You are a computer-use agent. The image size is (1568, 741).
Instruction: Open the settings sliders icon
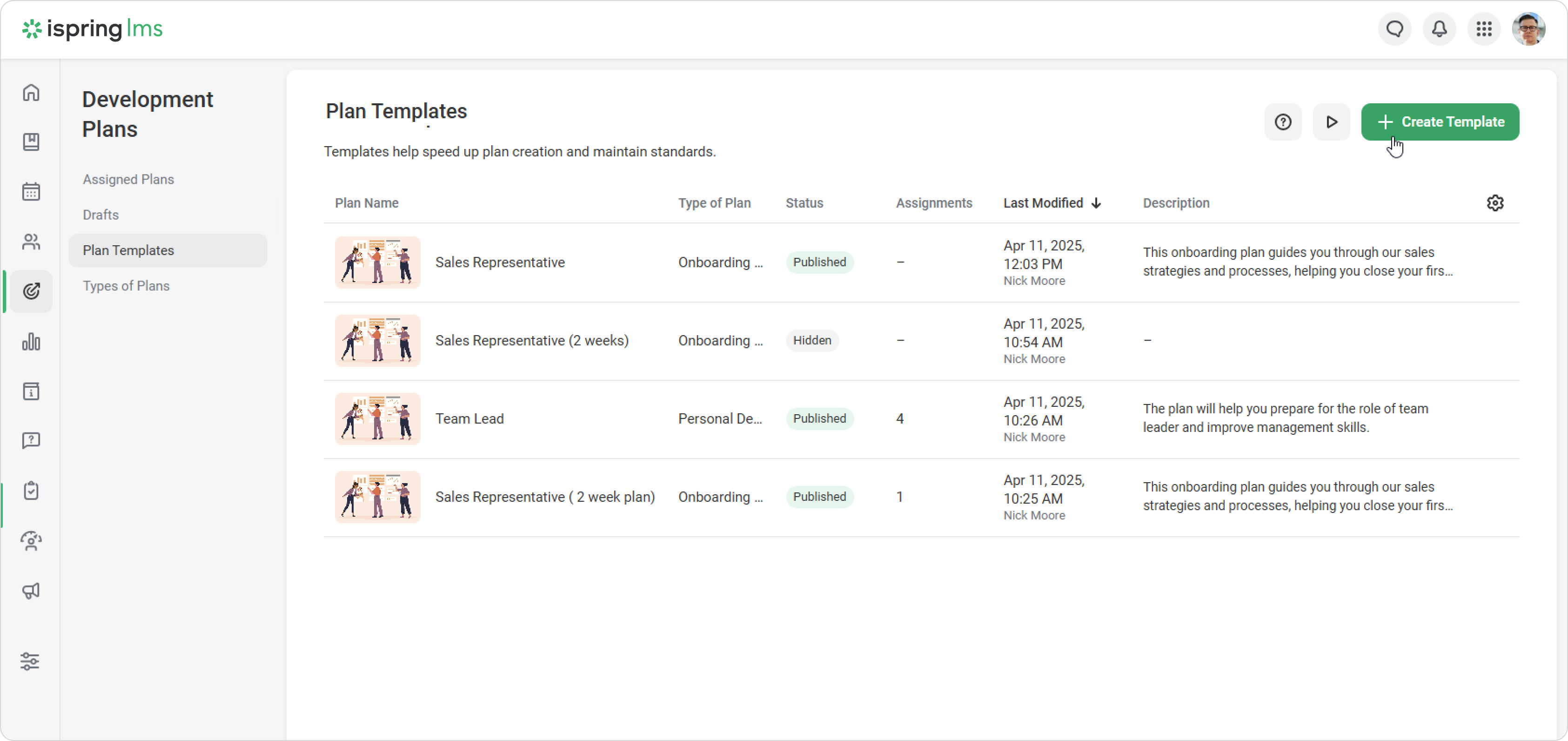(30, 661)
